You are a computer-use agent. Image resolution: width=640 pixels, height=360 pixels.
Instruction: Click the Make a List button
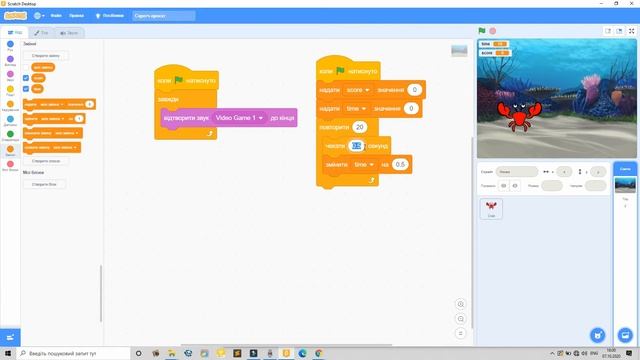pos(46,161)
